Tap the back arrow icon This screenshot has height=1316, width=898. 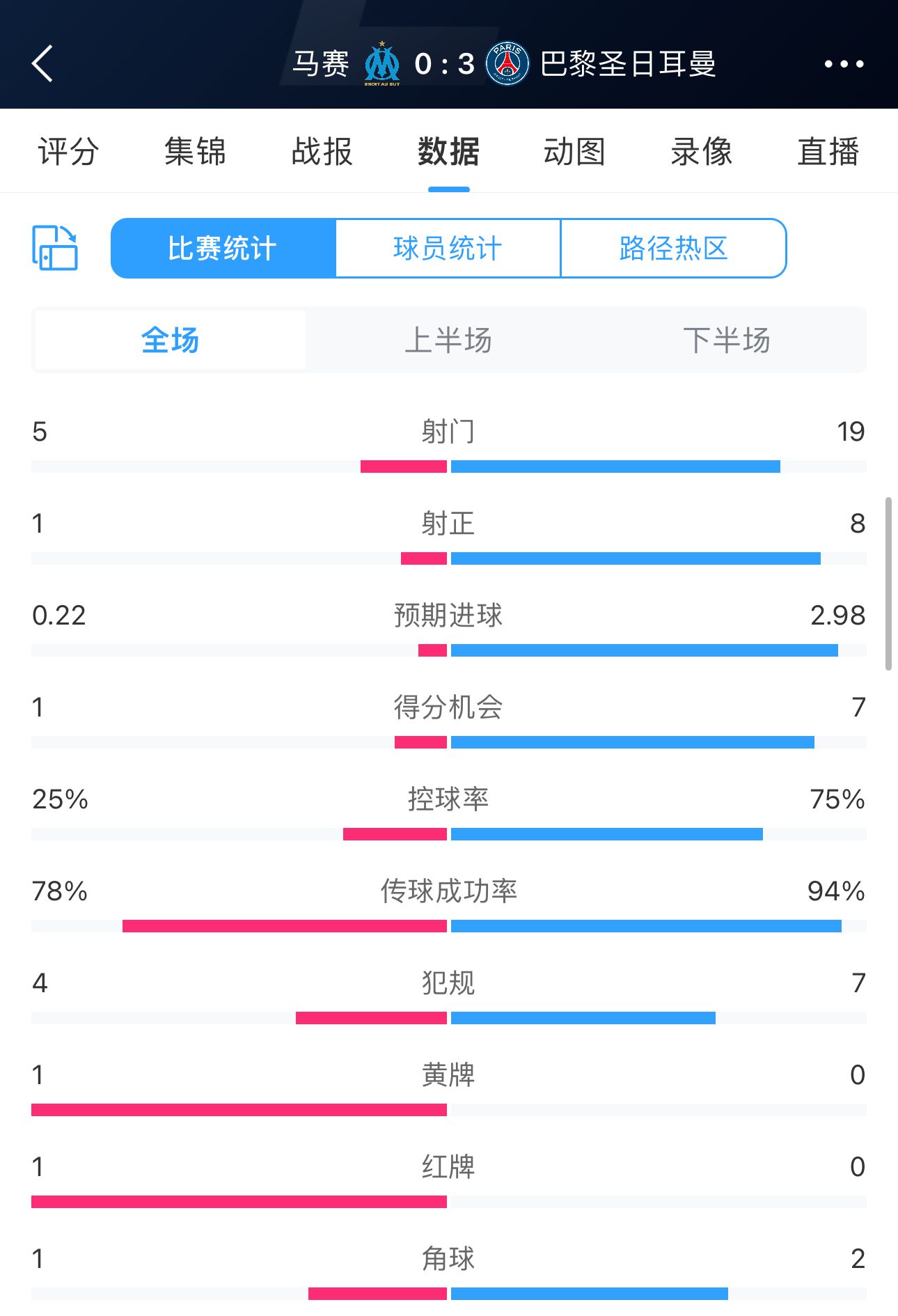pos(43,64)
